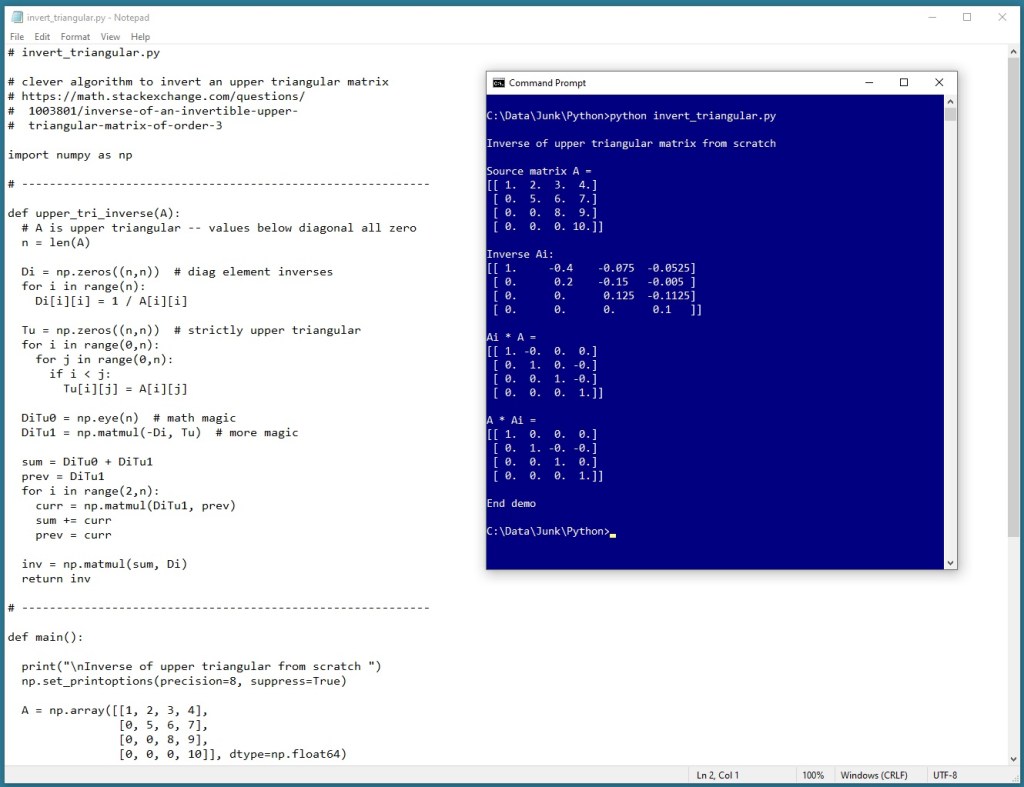Open the Help menu in Notepad
This screenshot has height=787, width=1024.
[x=140, y=36]
